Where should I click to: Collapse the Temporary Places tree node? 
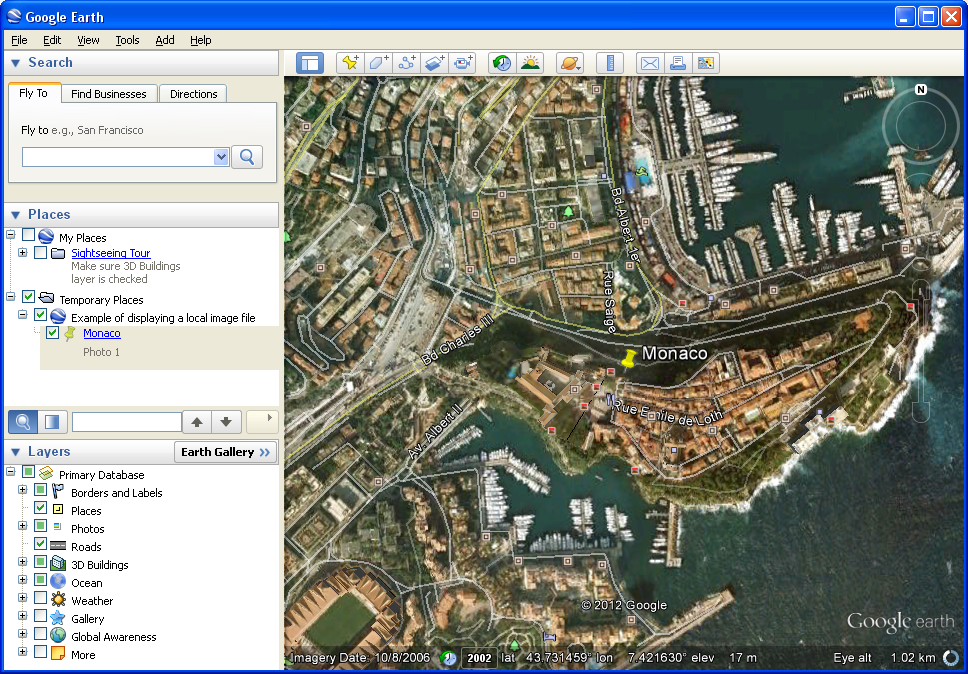[x=10, y=297]
